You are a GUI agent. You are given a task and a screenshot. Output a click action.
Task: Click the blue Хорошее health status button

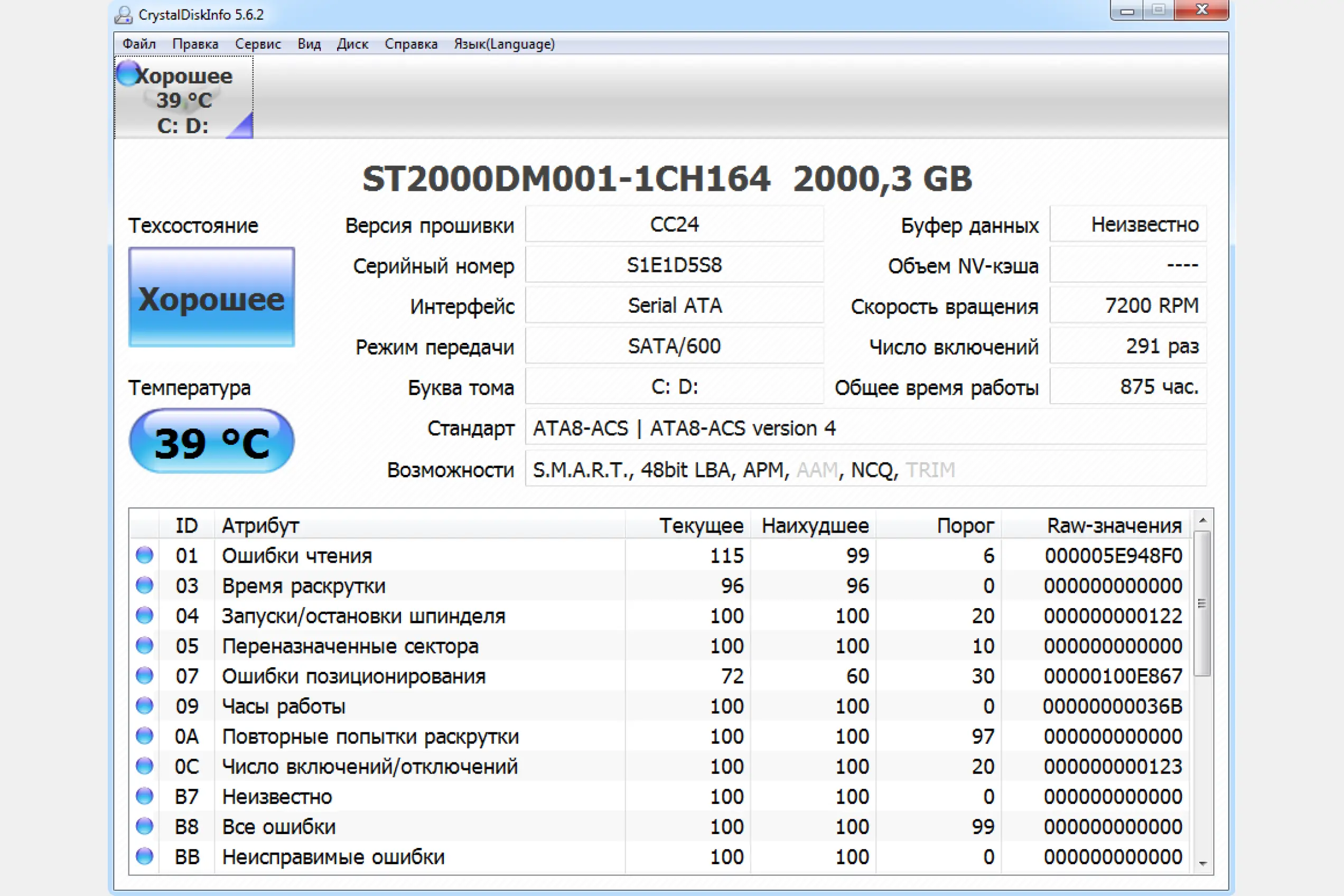[x=211, y=297]
